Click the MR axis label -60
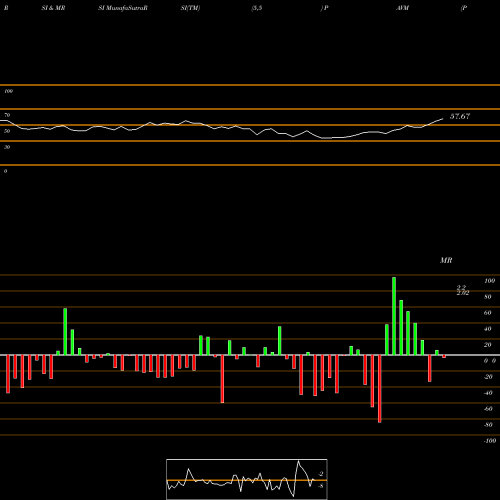Screen dimensions: 500x500 point(488,409)
